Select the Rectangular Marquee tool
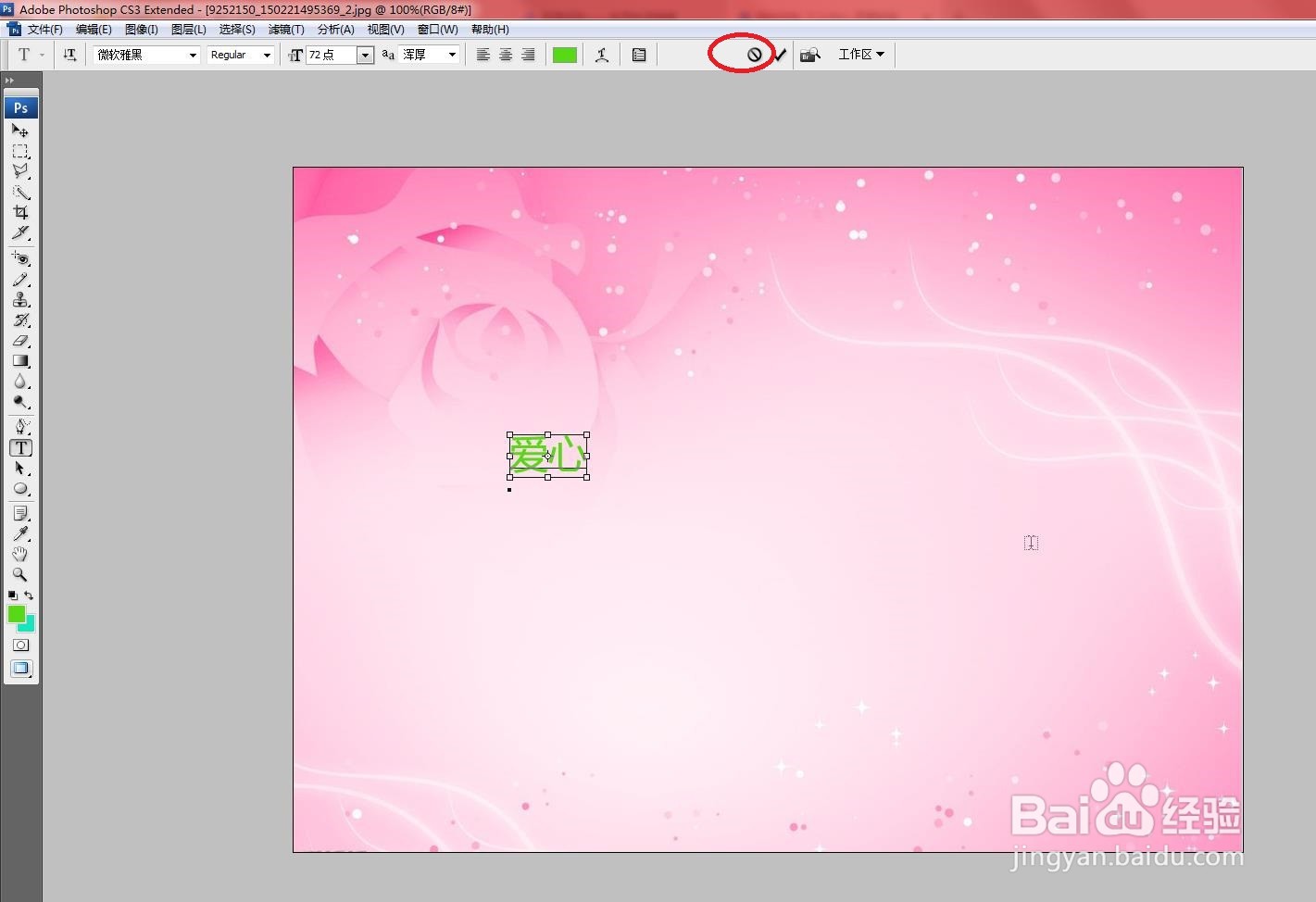The width and height of the screenshot is (1316, 902). point(20,151)
